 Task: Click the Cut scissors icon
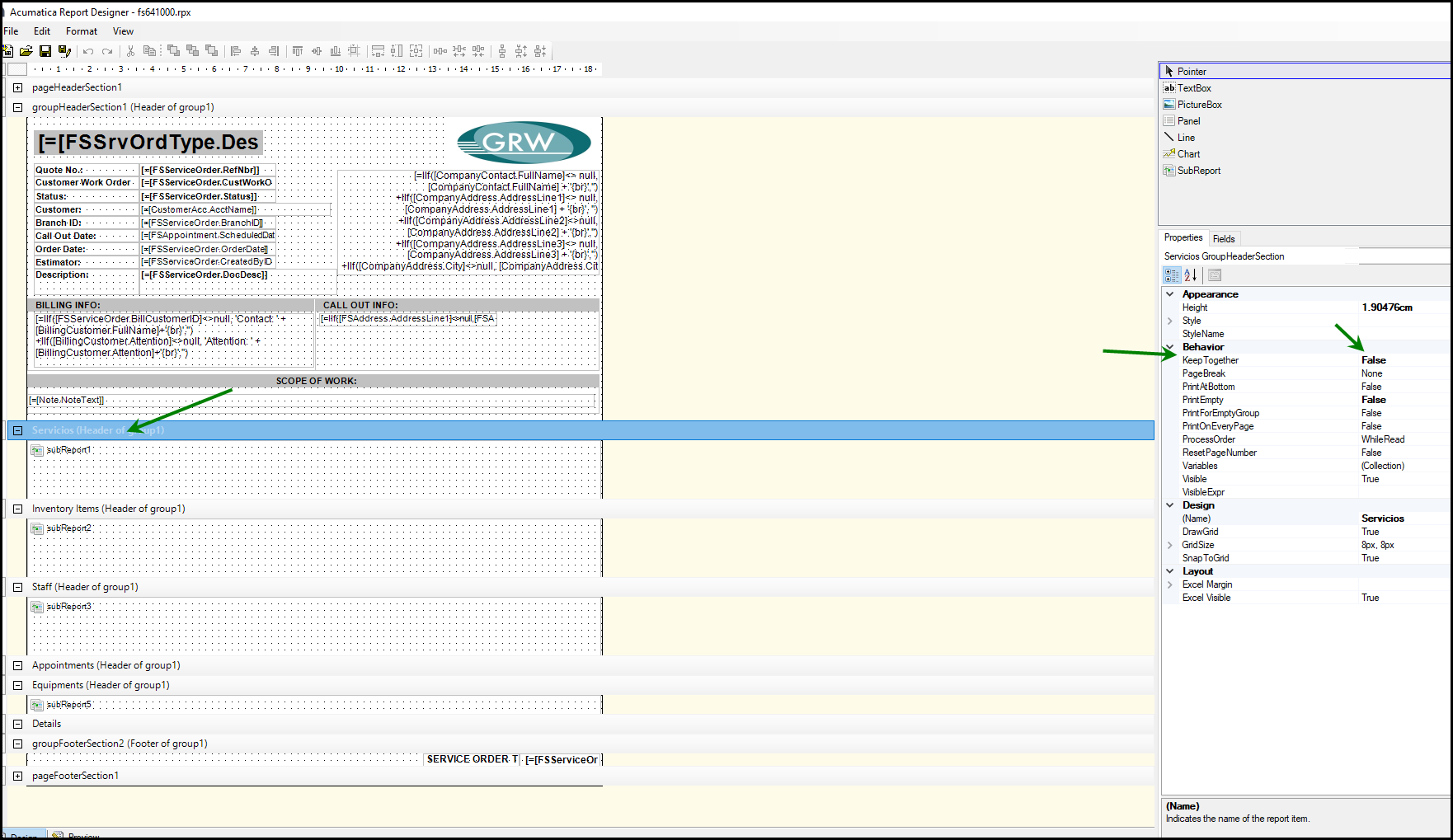[x=130, y=51]
